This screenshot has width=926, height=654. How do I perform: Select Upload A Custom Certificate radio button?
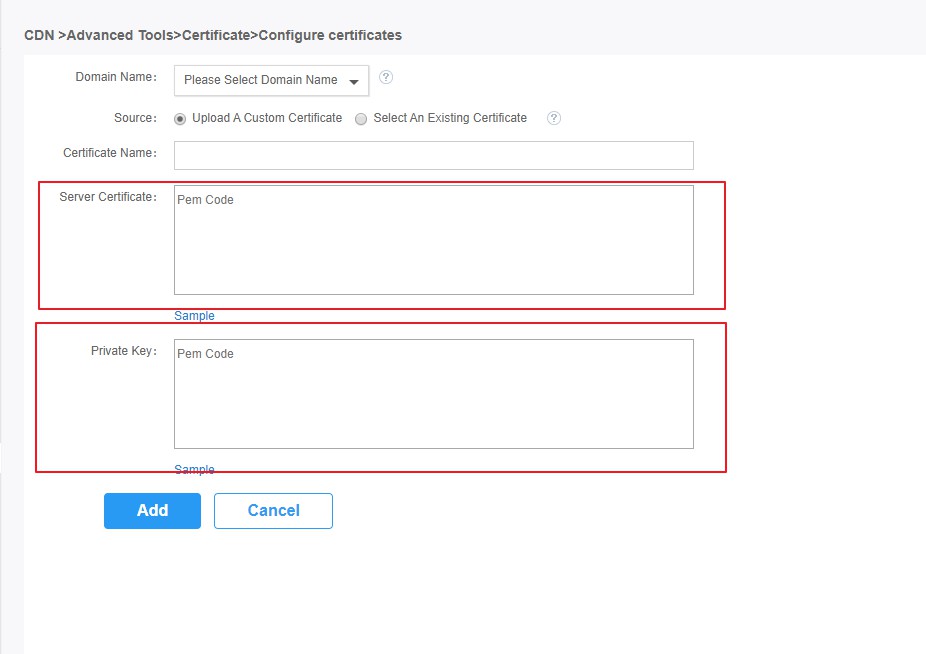click(x=180, y=118)
